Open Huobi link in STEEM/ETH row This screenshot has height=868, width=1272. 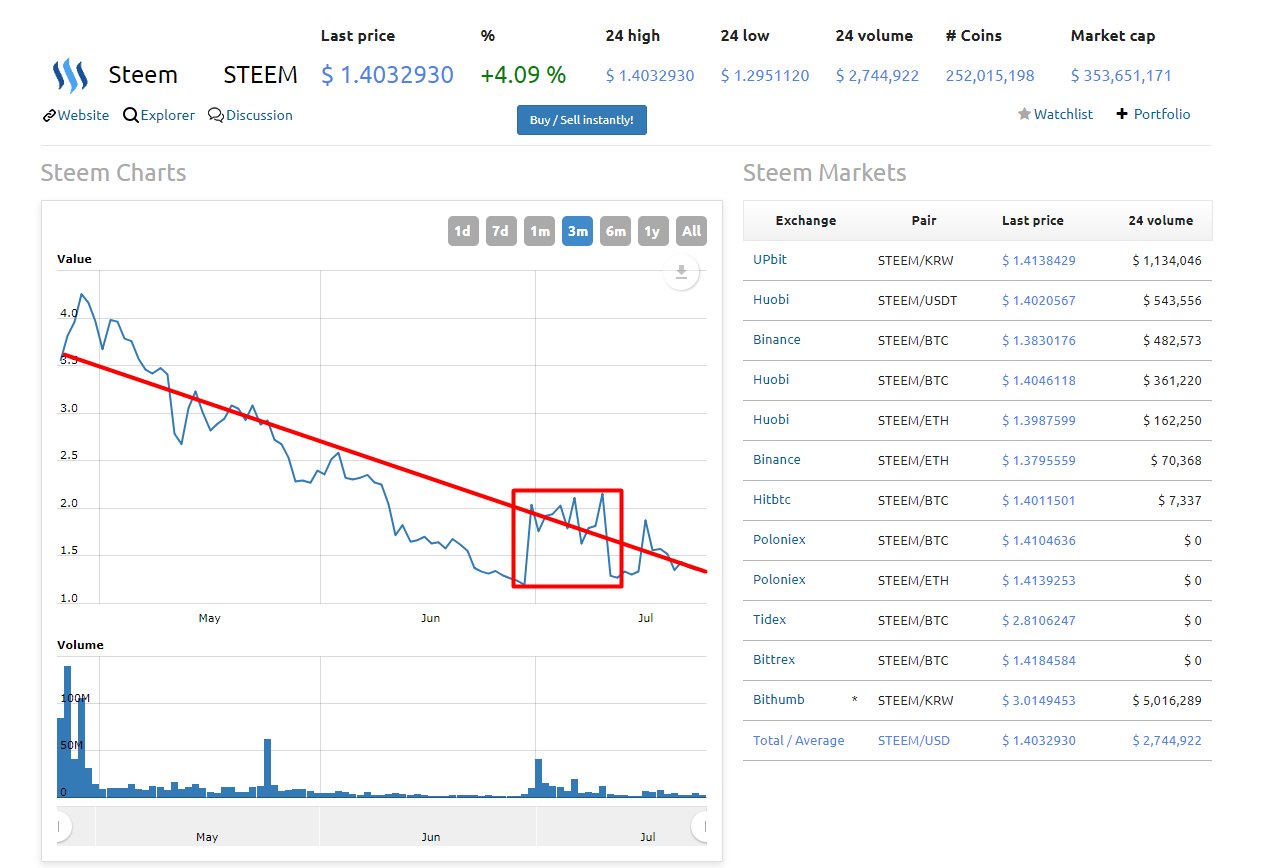pyautogui.click(x=771, y=420)
